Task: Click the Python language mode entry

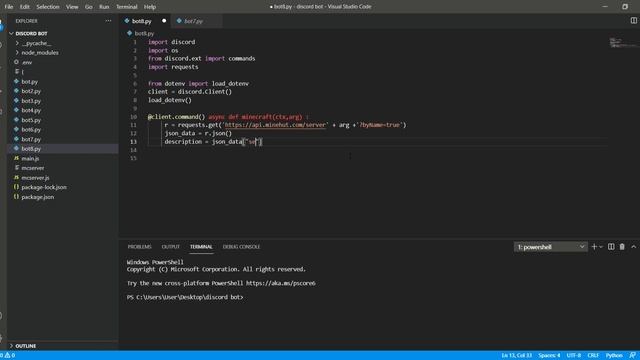Action: pyautogui.click(x=614, y=356)
